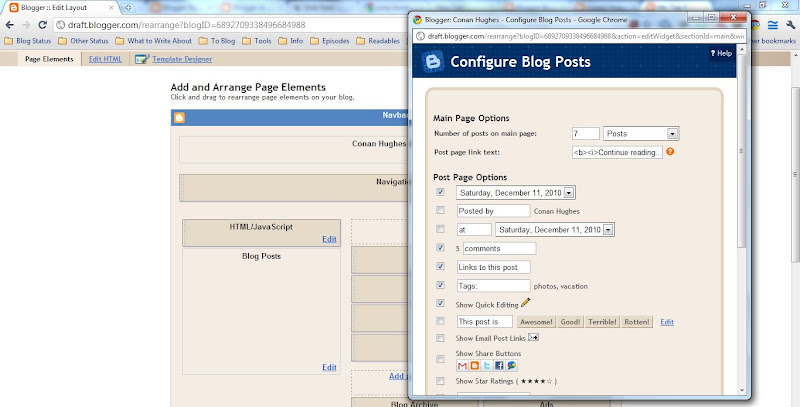Click the Facebook share button icon
The width and height of the screenshot is (800, 407).
click(x=499, y=365)
